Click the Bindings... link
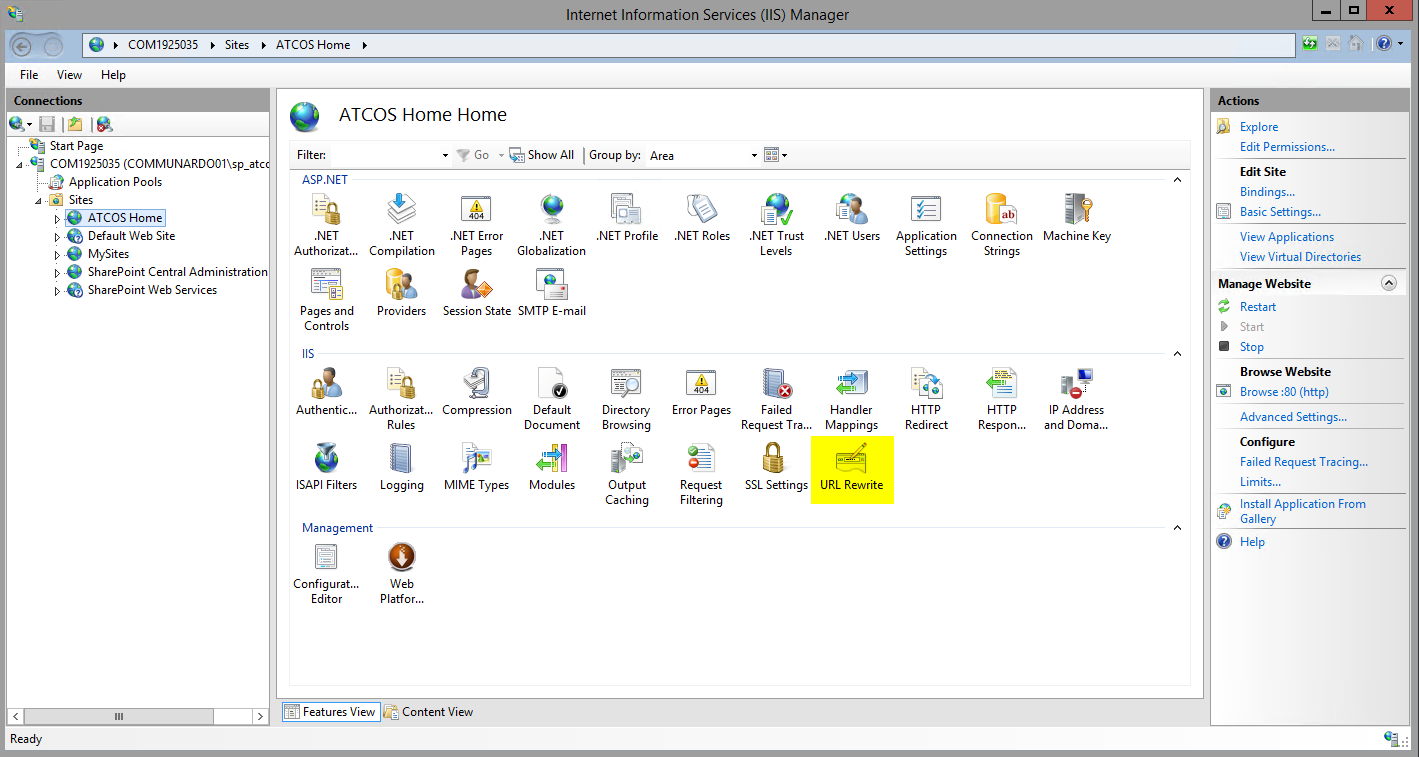 click(1267, 192)
